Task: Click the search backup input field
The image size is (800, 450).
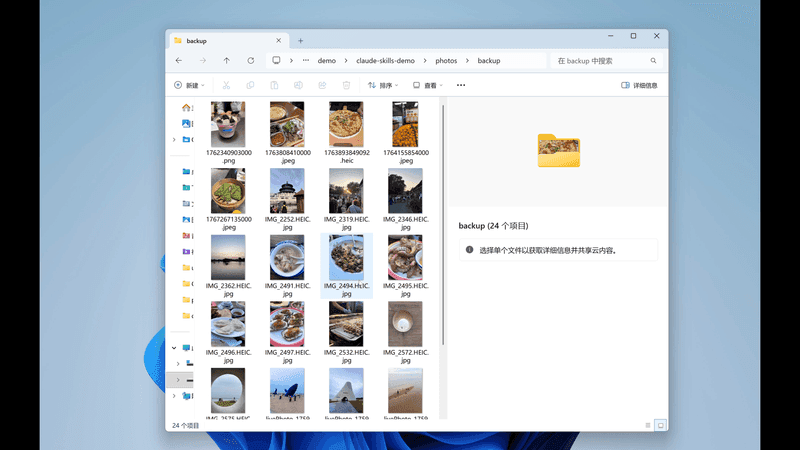Action: 600,61
